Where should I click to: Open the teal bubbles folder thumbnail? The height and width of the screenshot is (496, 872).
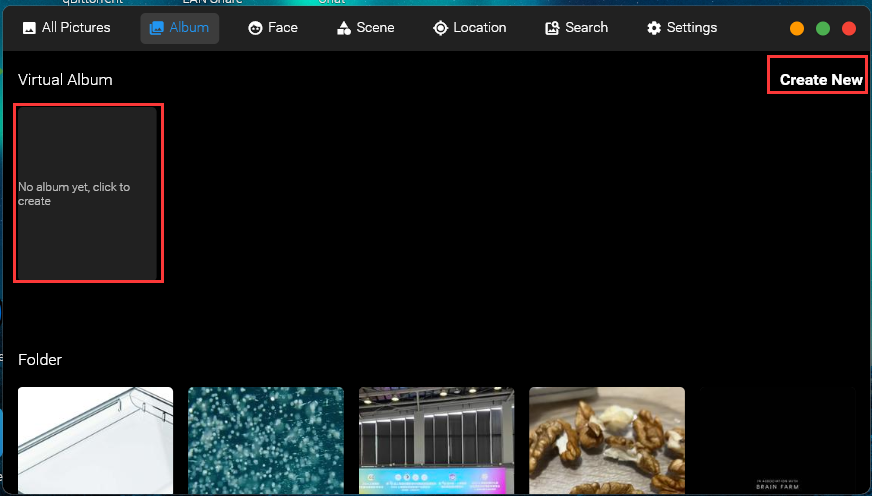click(266, 440)
